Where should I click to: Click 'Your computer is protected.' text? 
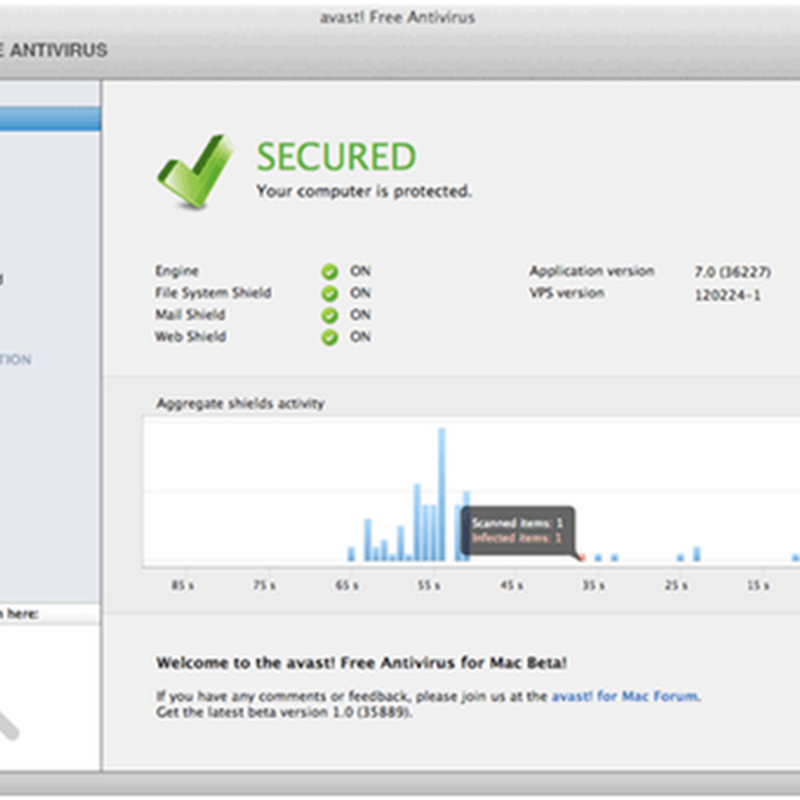point(364,191)
